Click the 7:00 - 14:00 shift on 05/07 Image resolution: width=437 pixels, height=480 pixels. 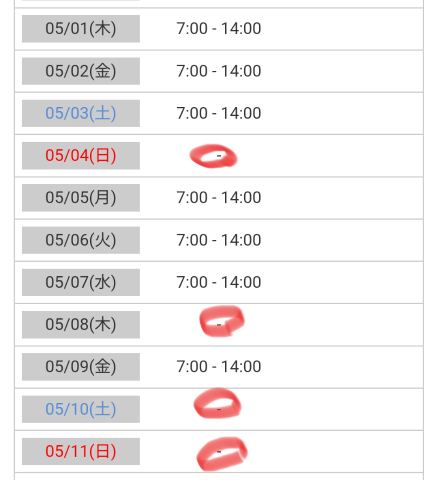tap(219, 282)
